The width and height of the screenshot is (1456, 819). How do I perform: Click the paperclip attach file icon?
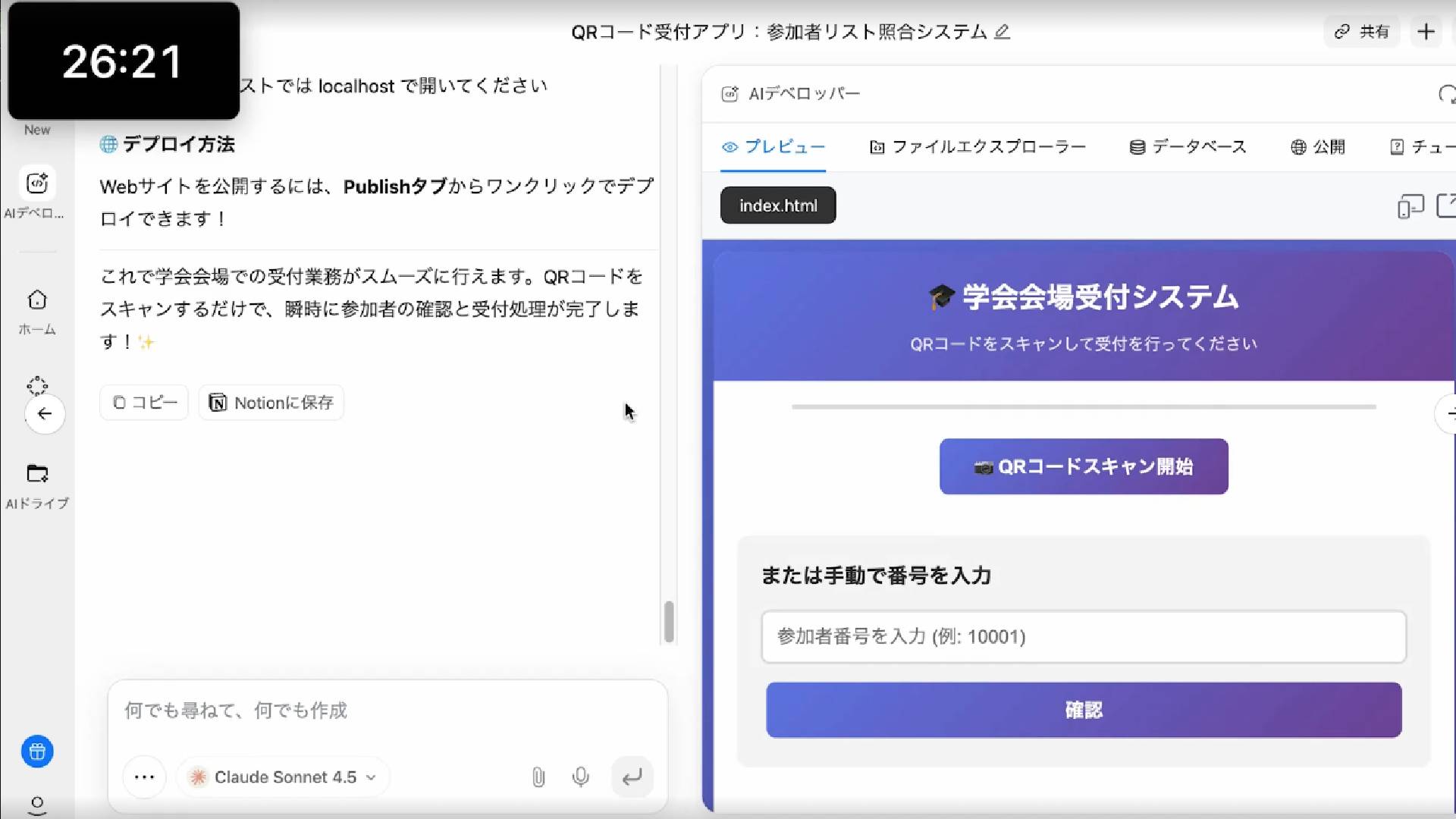pyautogui.click(x=538, y=777)
